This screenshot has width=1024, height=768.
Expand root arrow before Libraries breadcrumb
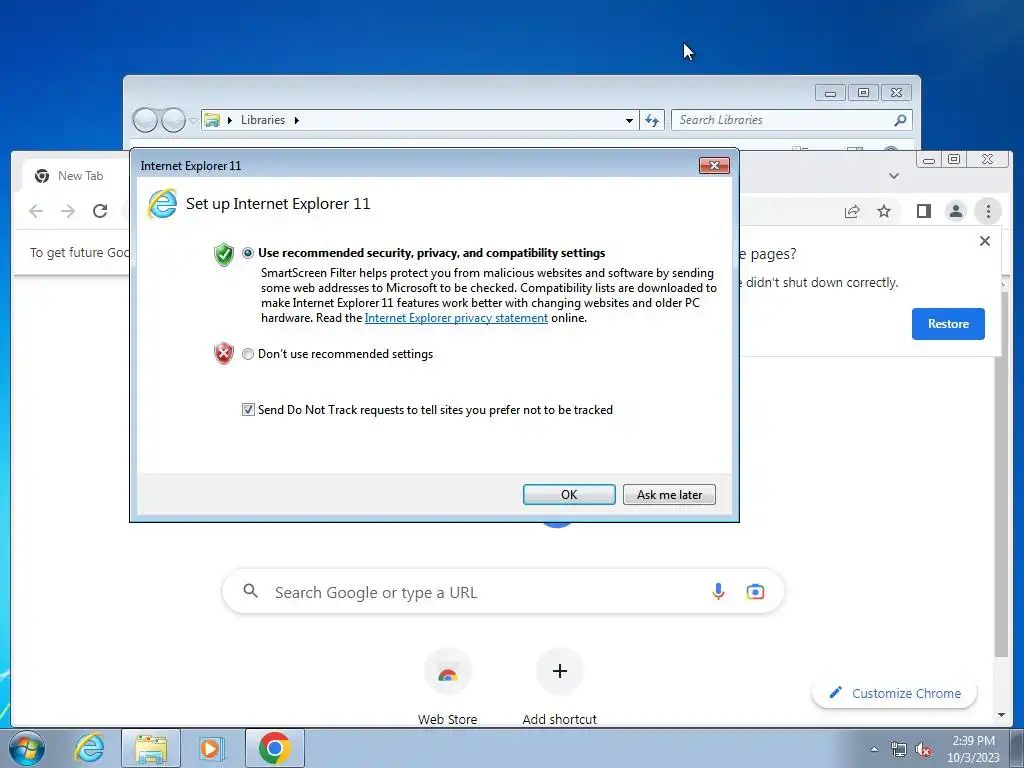coord(229,120)
